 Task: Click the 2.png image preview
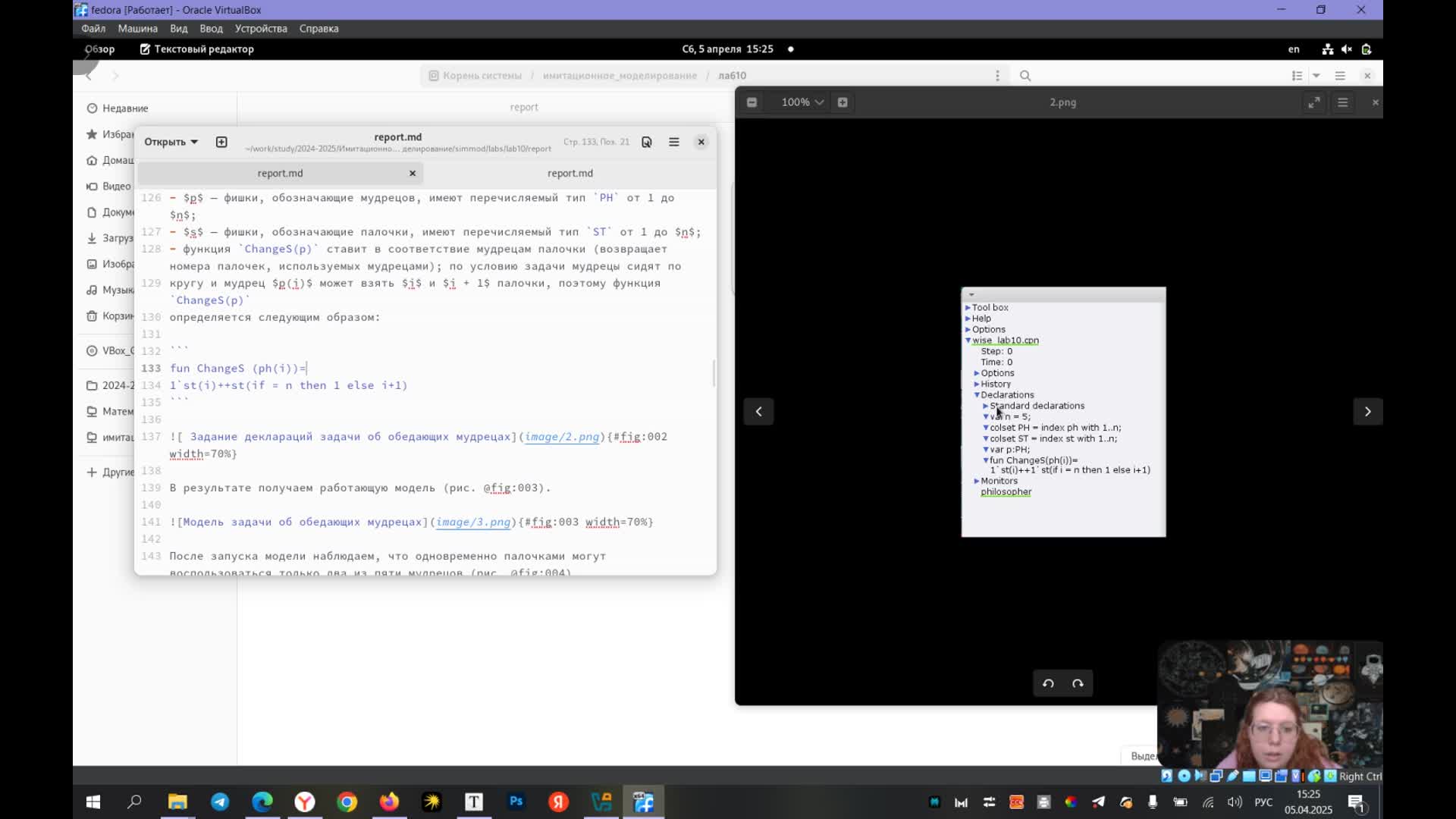pos(1063,412)
